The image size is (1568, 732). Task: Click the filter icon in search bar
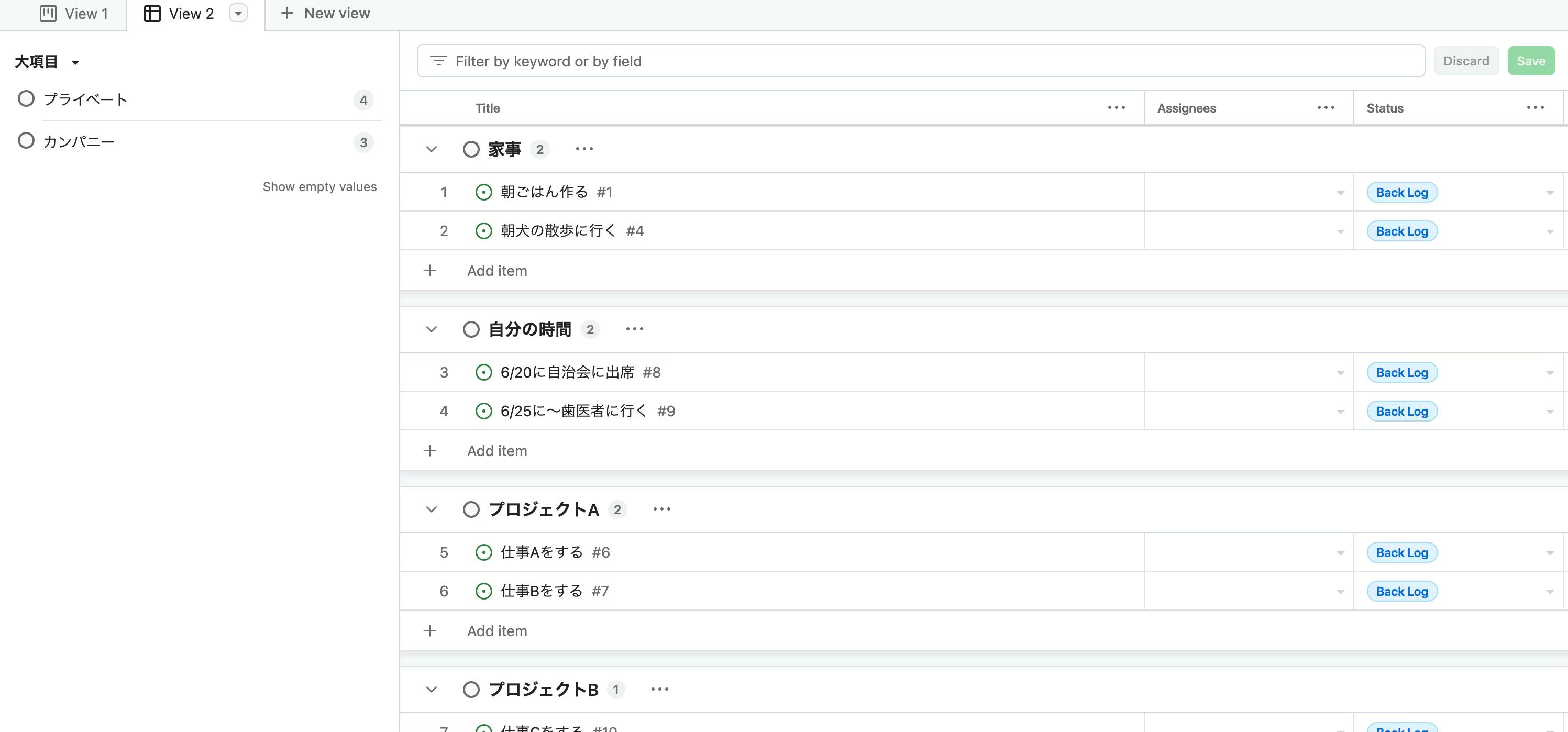point(438,61)
